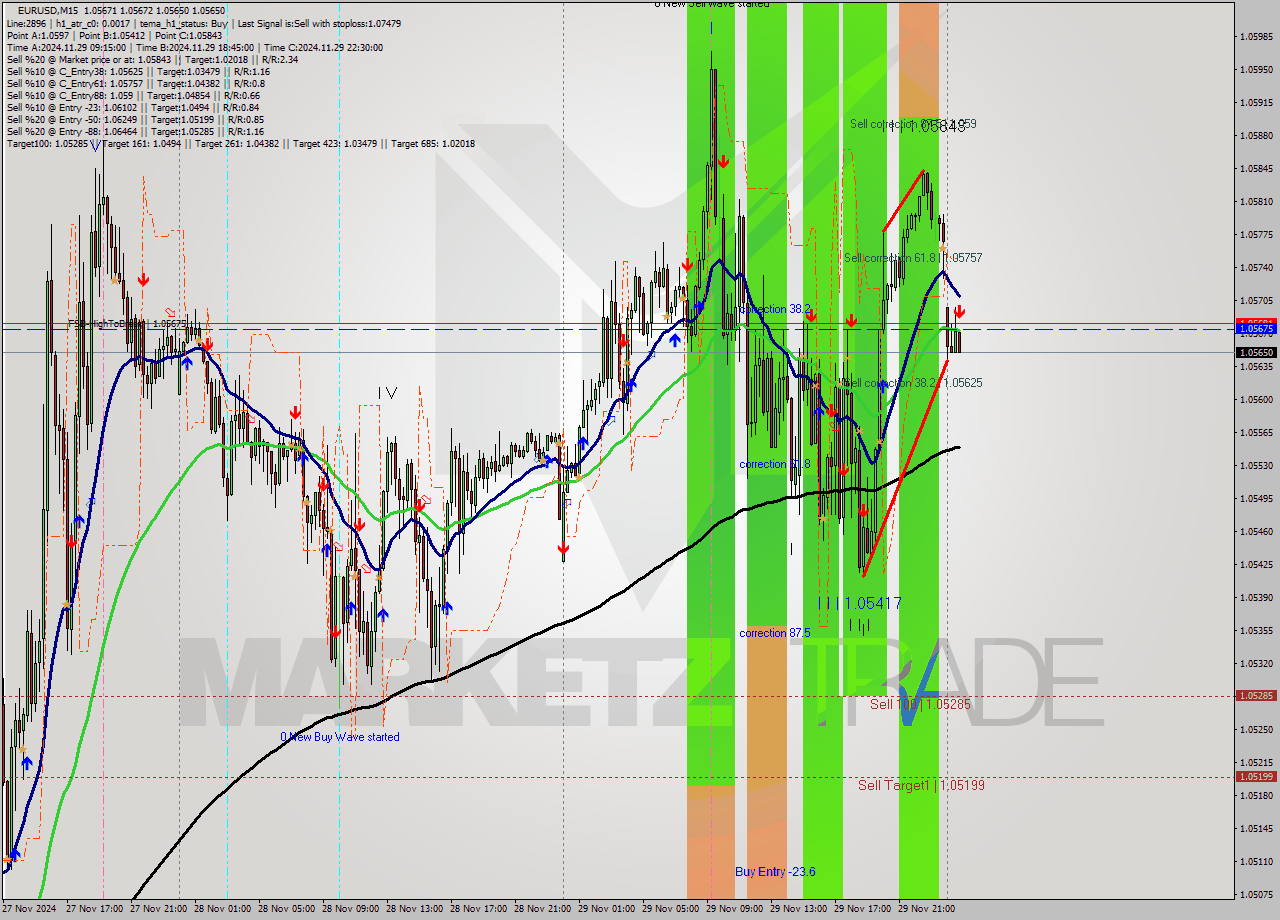Image resolution: width=1280 pixels, height=920 pixels.
Task: Click the '28 Nov 17:00' time label
Action: [478, 909]
